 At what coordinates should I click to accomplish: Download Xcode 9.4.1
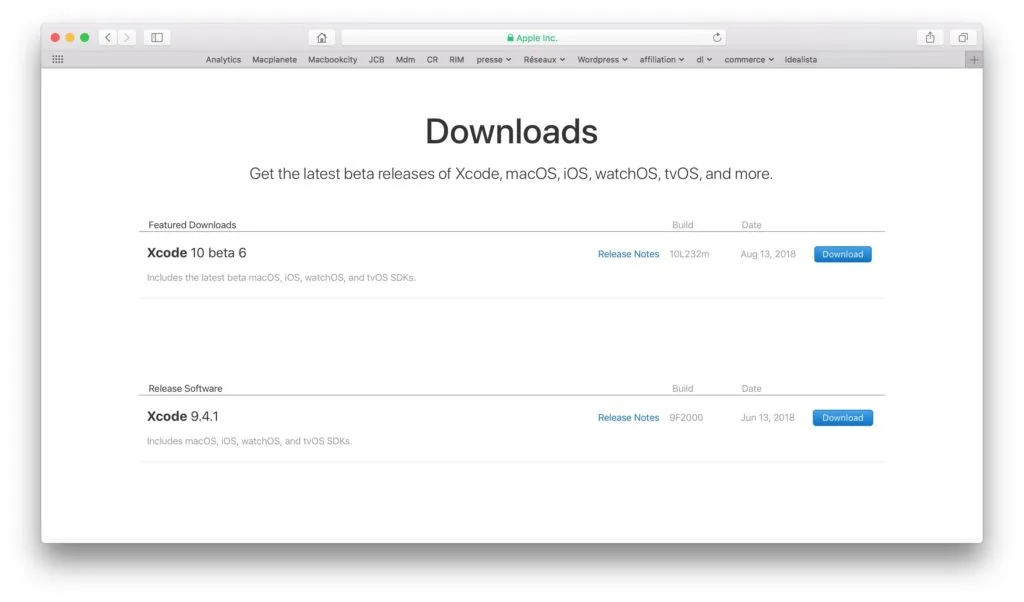pos(842,417)
